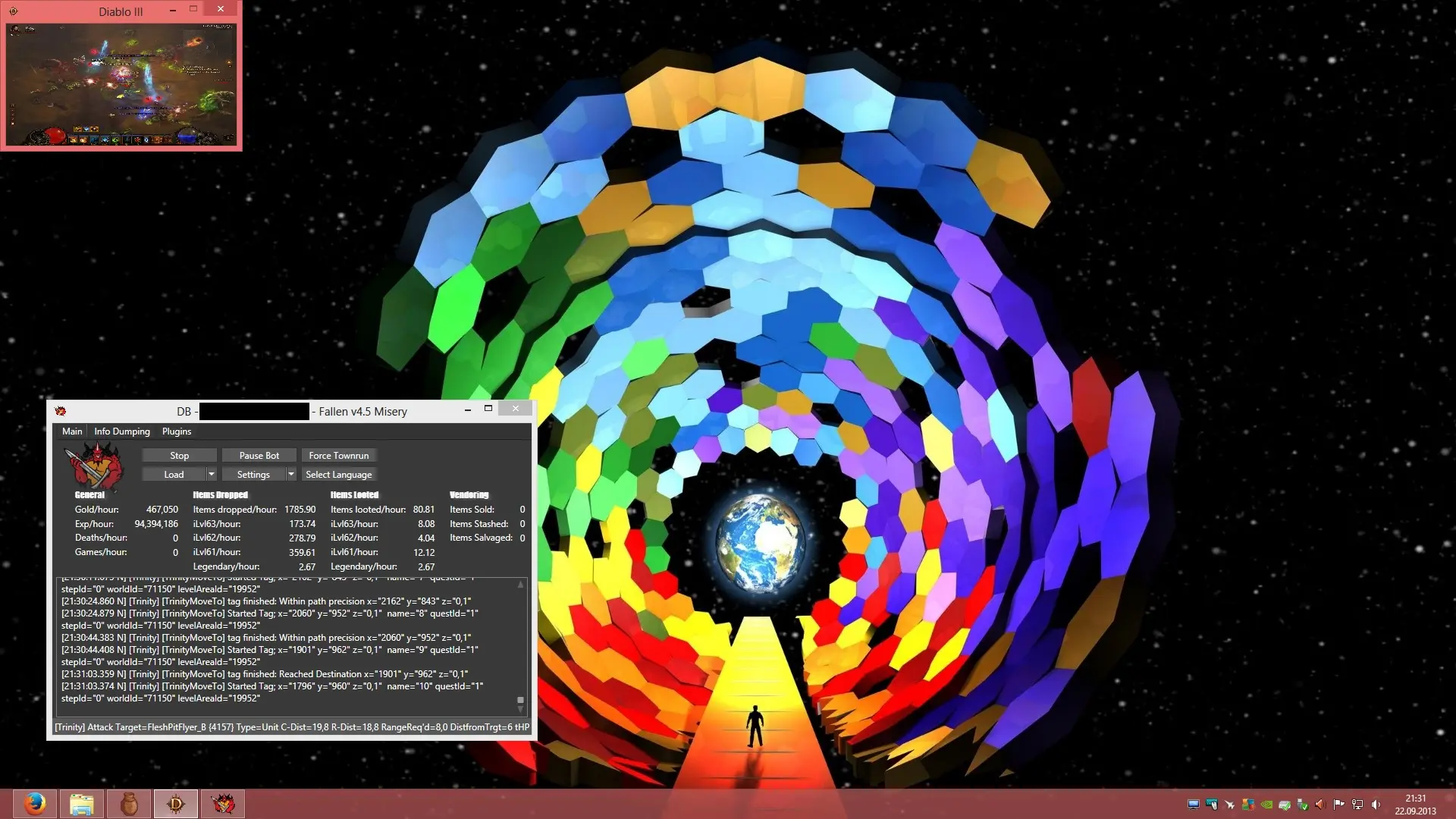1456x819 pixels.
Task: Switch to the Info Dumping tab
Action: coord(122,431)
